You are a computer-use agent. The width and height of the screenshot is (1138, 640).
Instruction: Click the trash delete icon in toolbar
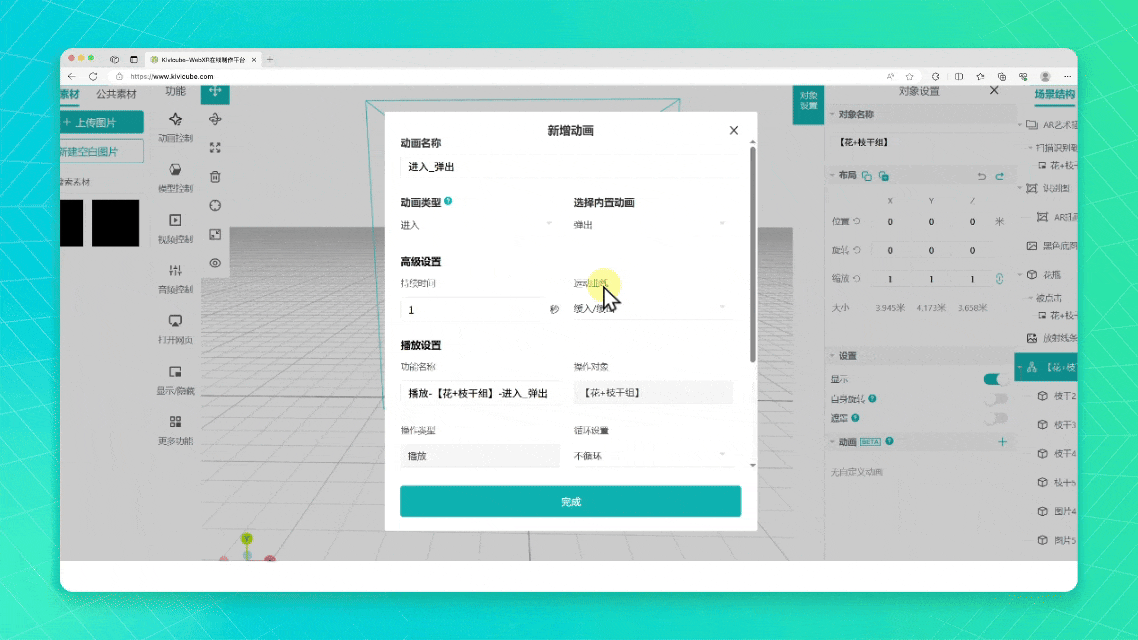(x=215, y=177)
